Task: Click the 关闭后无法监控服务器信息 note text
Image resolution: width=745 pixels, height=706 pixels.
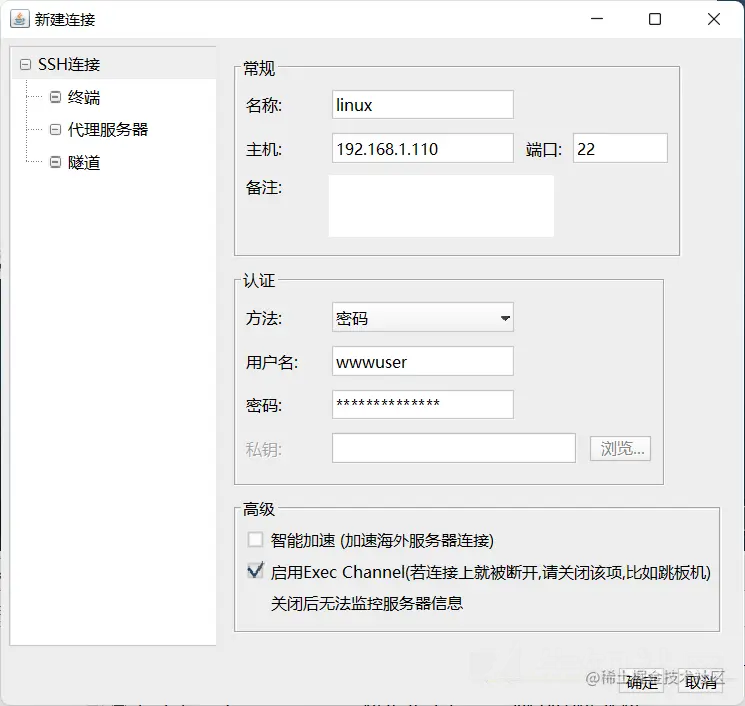Action: click(x=367, y=603)
